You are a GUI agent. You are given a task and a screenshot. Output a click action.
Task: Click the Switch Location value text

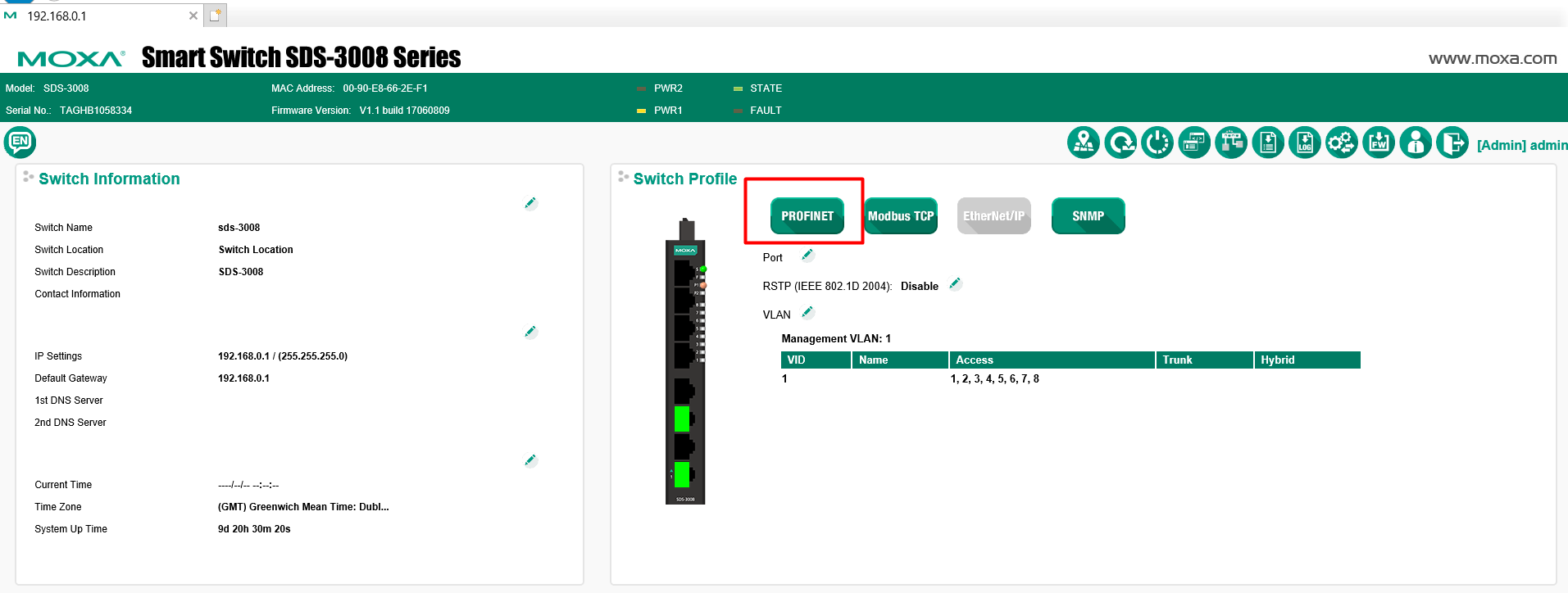click(x=256, y=250)
